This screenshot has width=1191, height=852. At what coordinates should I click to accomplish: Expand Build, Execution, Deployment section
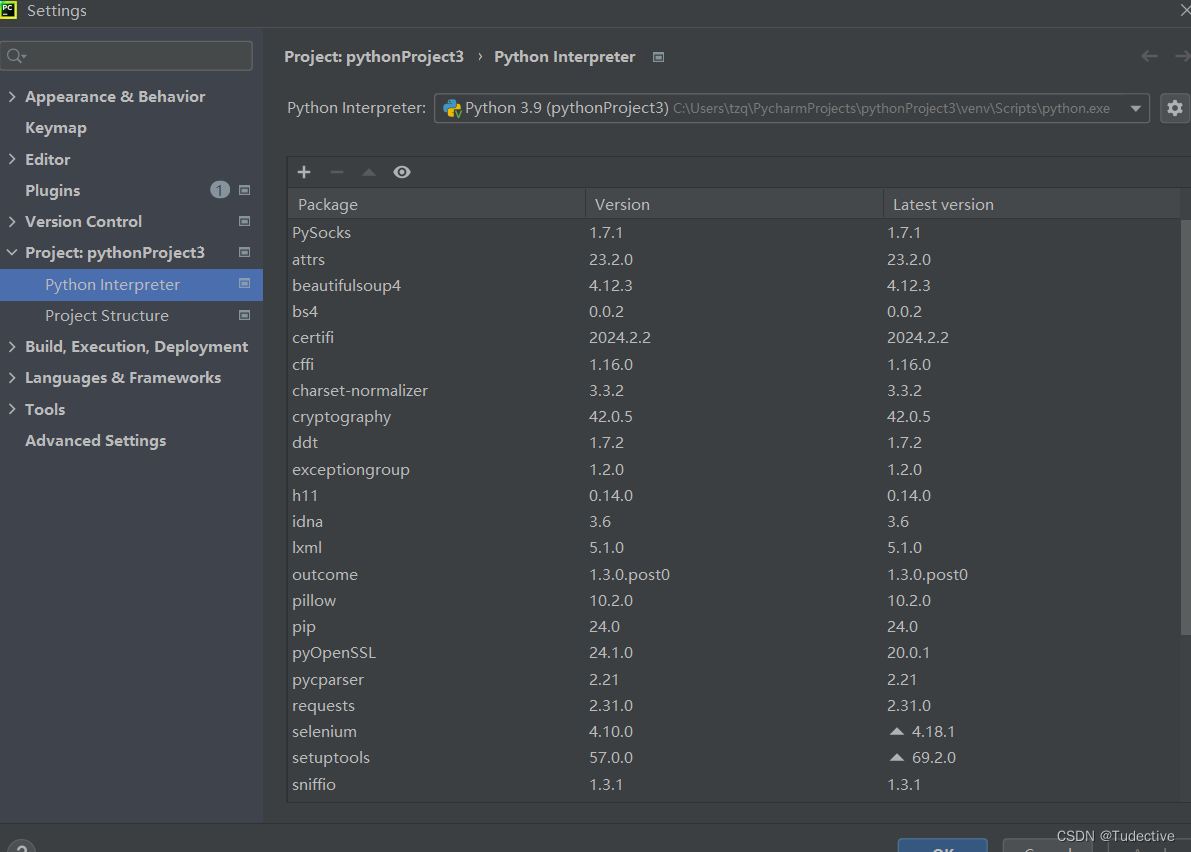pyautogui.click(x=11, y=346)
